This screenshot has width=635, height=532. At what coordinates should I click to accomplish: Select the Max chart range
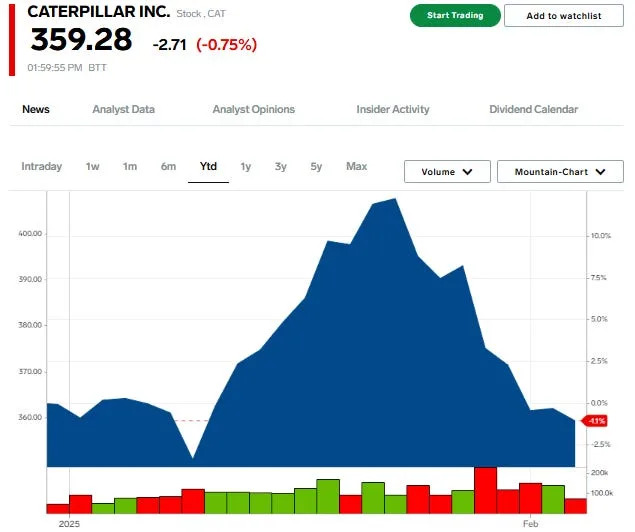pyautogui.click(x=357, y=166)
